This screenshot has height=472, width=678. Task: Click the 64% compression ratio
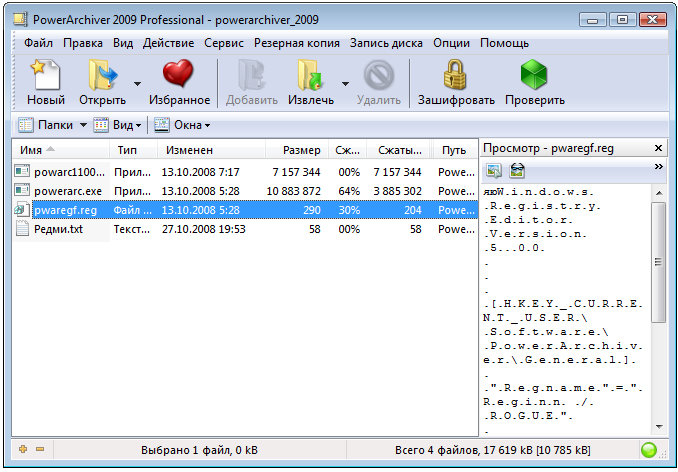point(349,191)
